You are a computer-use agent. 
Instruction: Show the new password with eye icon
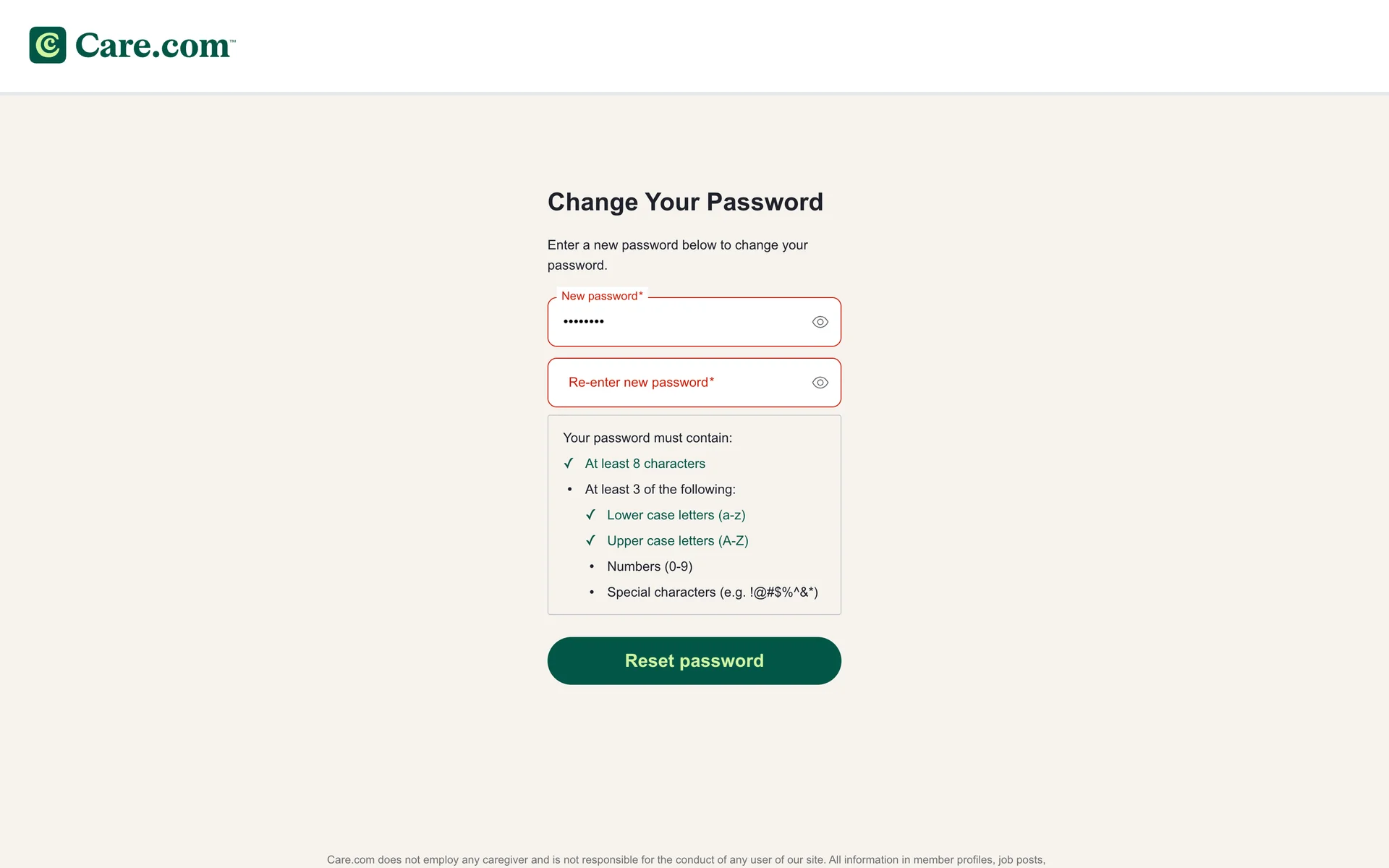coord(820,322)
